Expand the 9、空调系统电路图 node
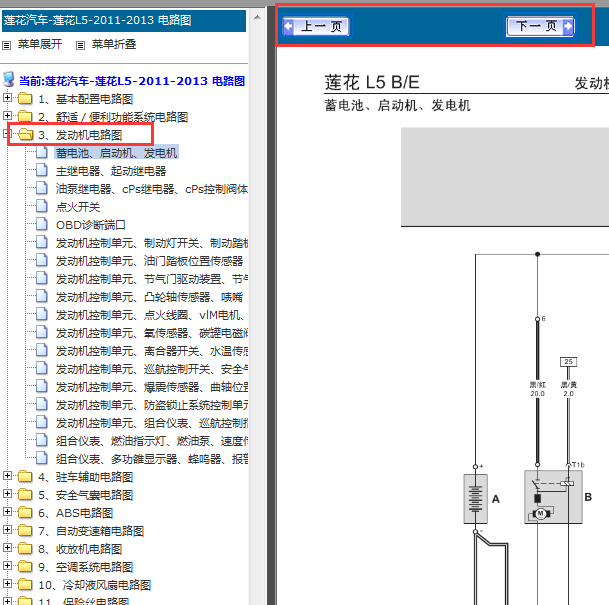Image resolution: width=609 pixels, height=605 pixels. (x=7, y=565)
